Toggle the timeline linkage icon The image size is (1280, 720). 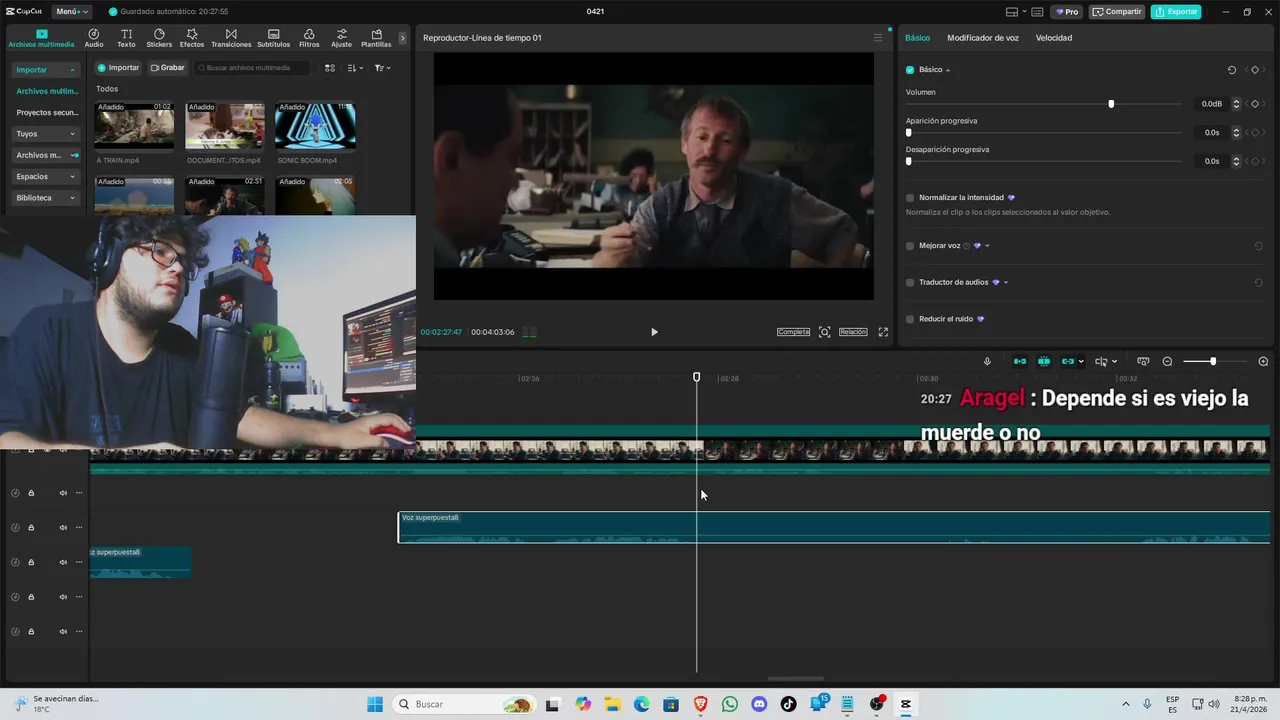pos(1068,362)
